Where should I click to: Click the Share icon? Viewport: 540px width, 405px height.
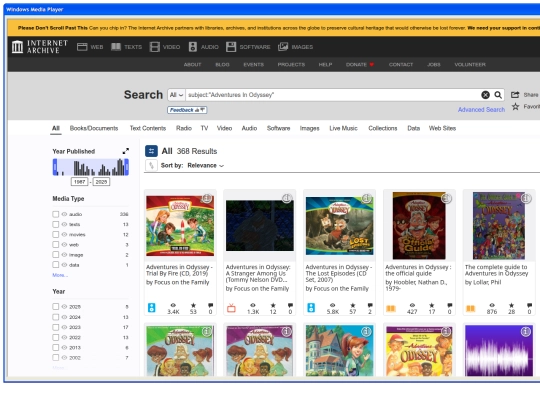(x=515, y=95)
